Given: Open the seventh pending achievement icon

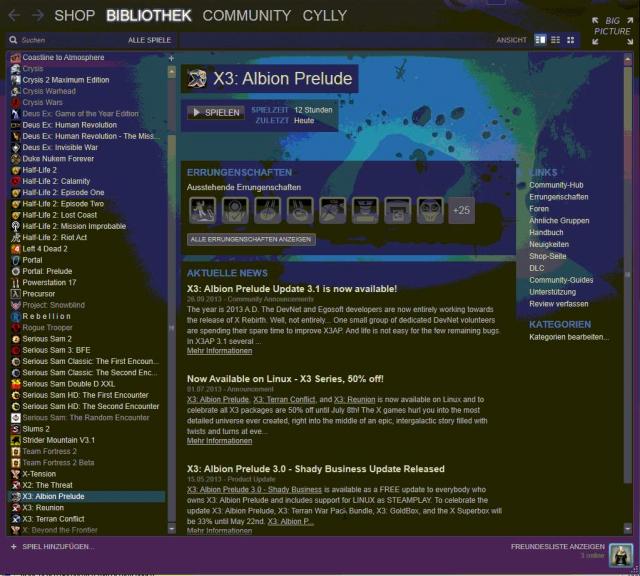Looking at the screenshot, I should [x=398, y=210].
